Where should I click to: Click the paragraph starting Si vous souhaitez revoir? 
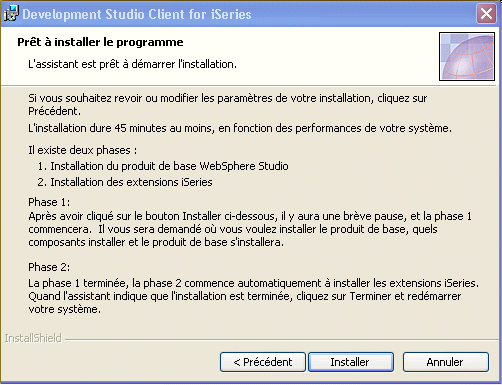click(228, 105)
